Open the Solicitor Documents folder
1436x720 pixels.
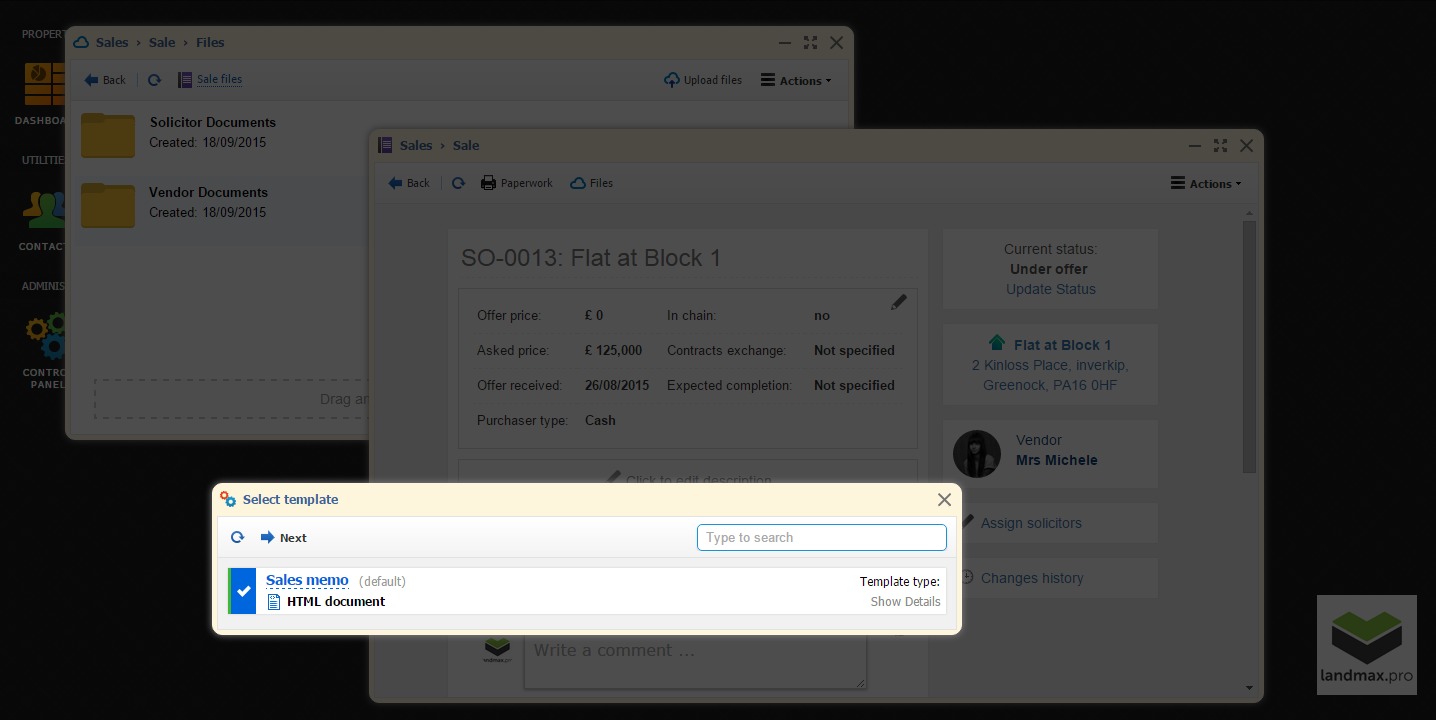point(108,135)
